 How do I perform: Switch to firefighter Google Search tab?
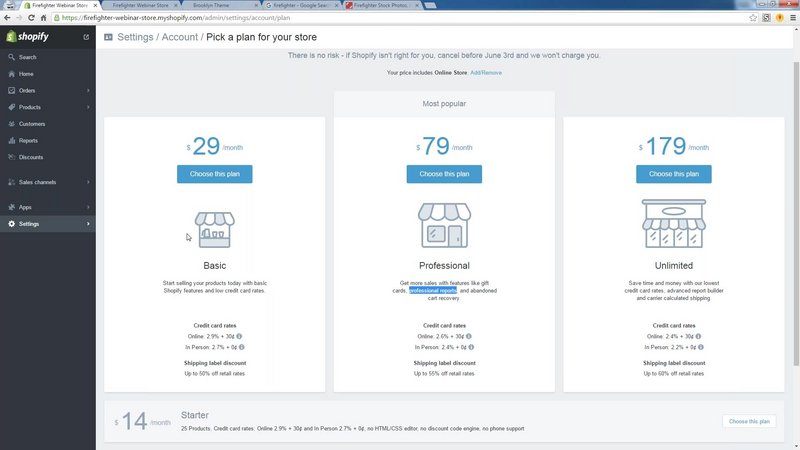pyautogui.click(x=302, y=5)
